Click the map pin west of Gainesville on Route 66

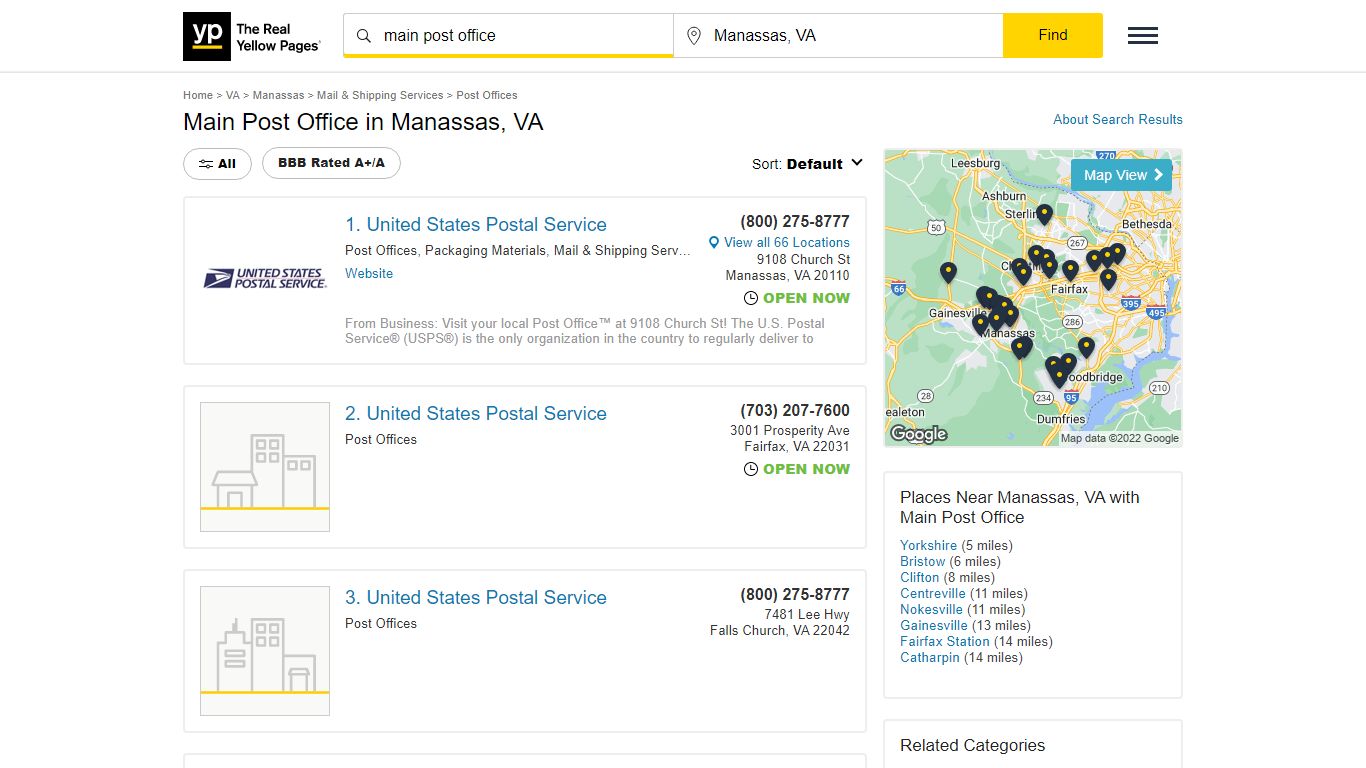(x=948, y=272)
